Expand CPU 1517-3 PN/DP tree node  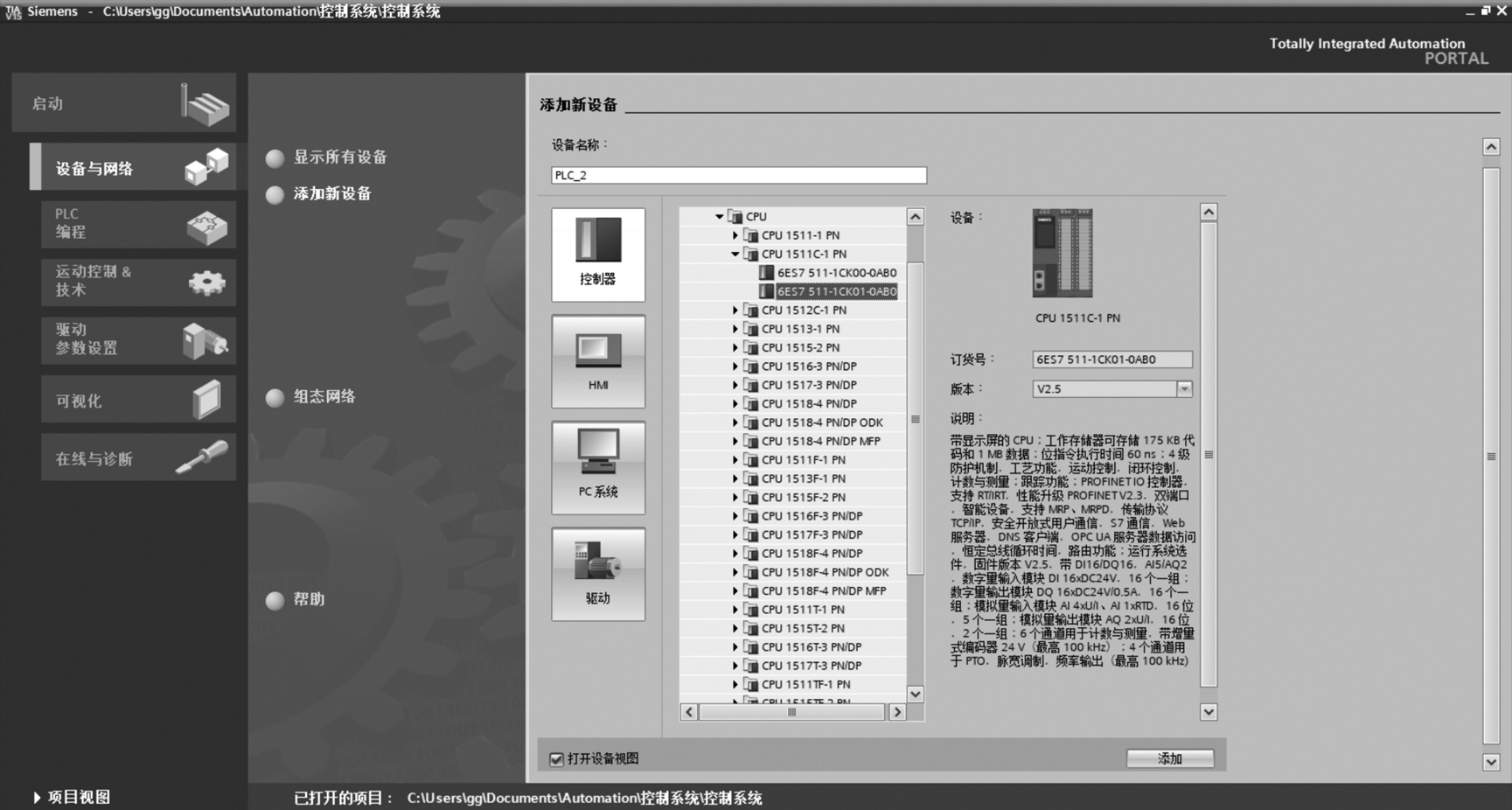coord(735,385)
